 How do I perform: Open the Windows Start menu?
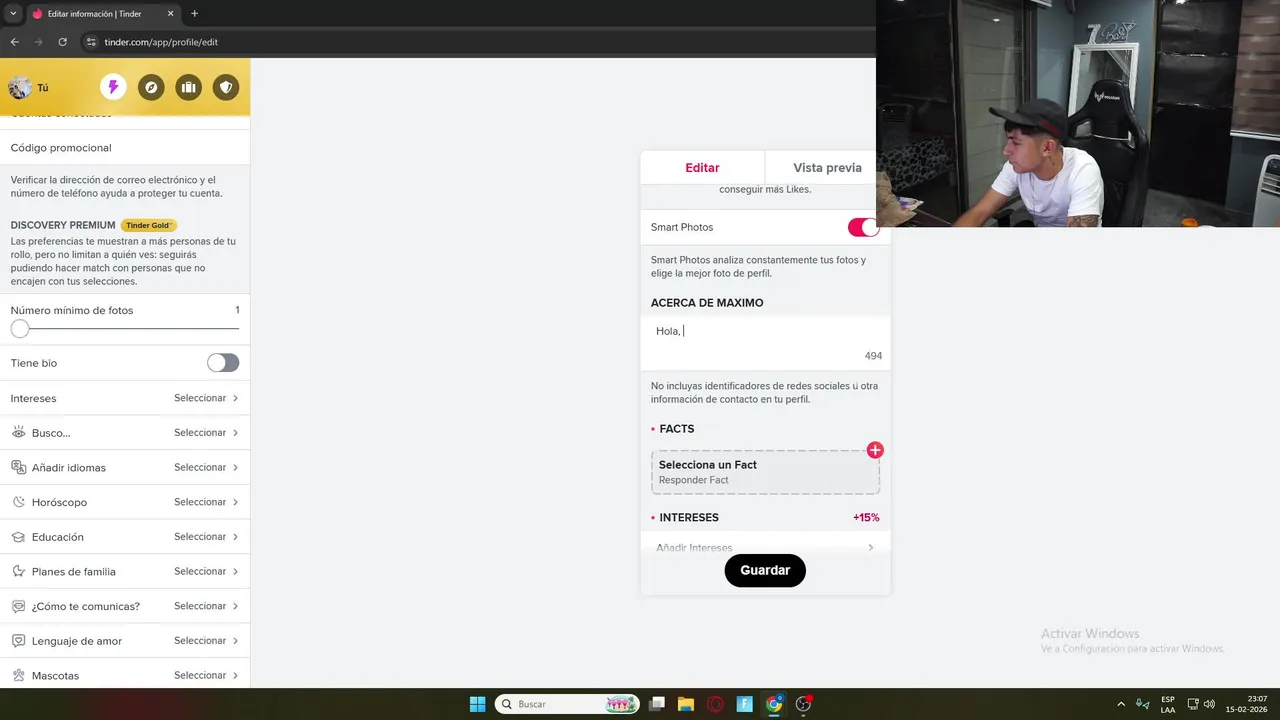click(x=478, y=704)
